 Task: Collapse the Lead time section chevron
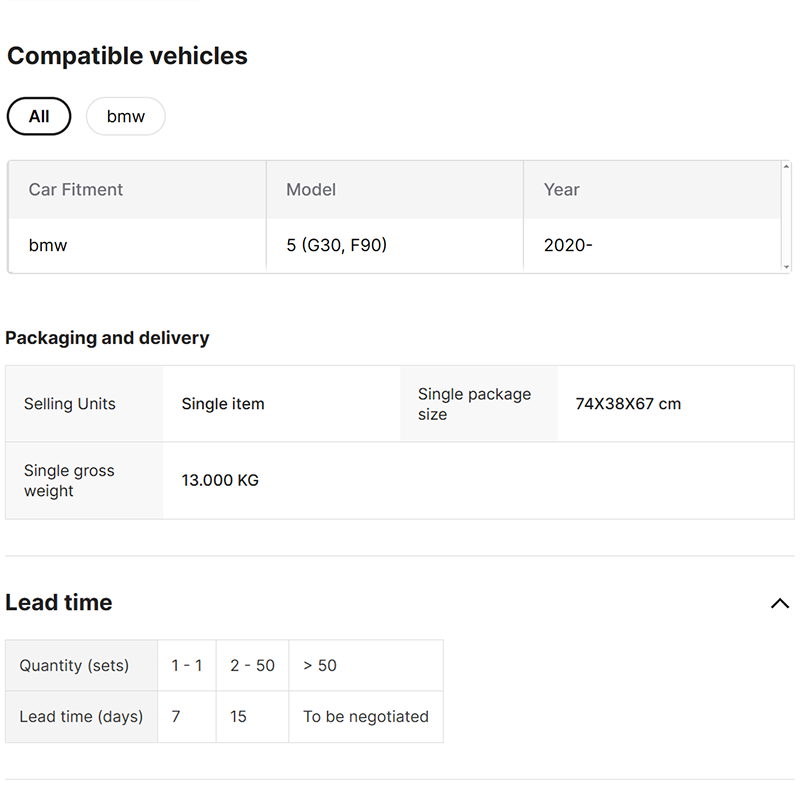780,603
